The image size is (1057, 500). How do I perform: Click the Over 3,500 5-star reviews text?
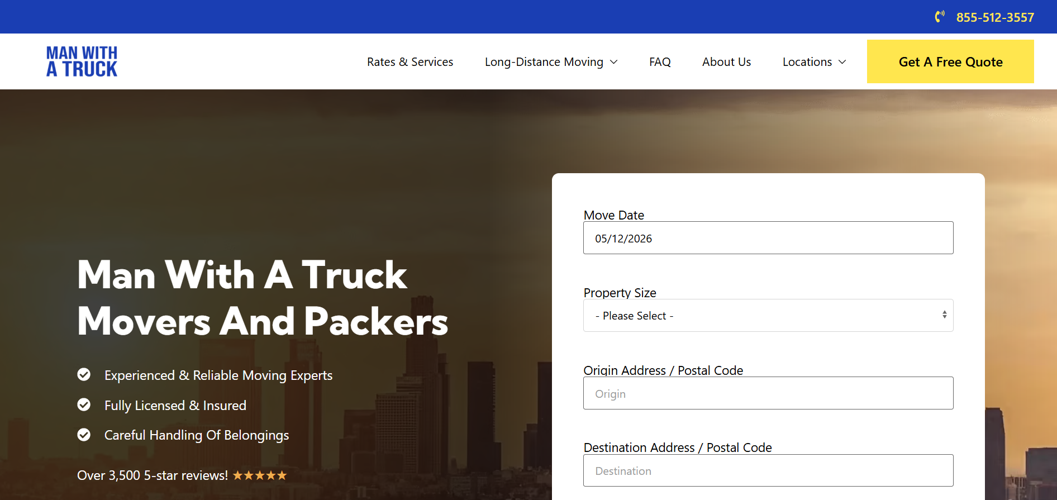pos(152,475)
